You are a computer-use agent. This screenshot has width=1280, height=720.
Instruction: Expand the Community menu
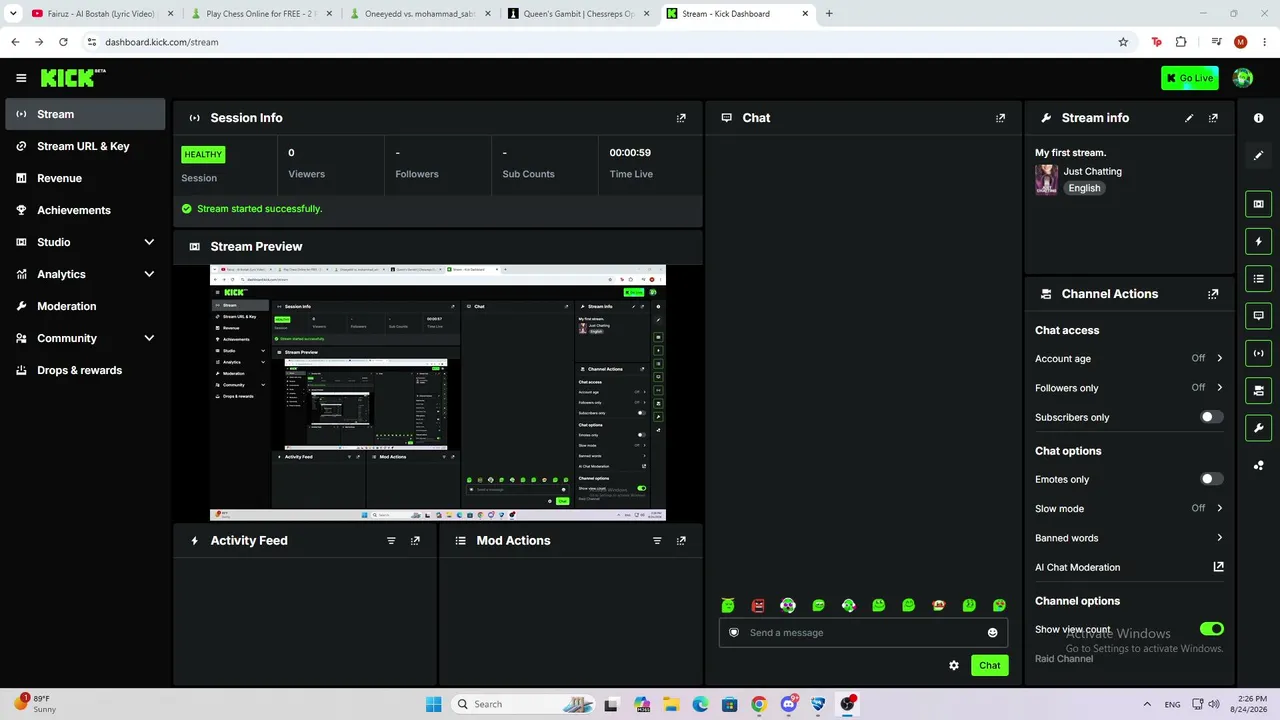tap(85, 338)
